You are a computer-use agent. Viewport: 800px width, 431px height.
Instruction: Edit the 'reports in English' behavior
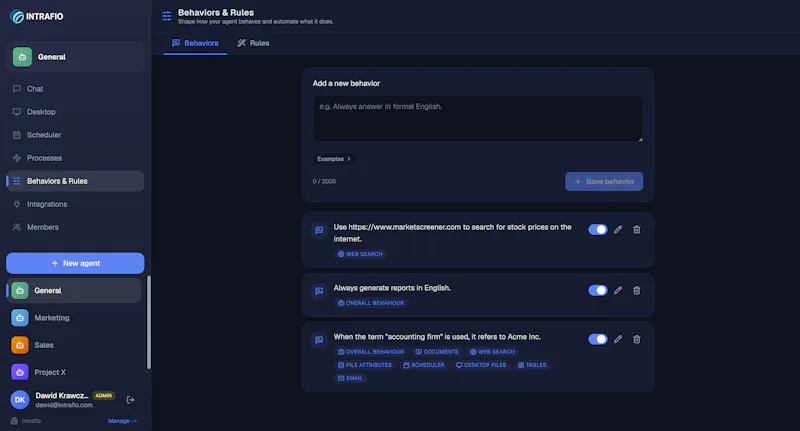tap(618, 290)
